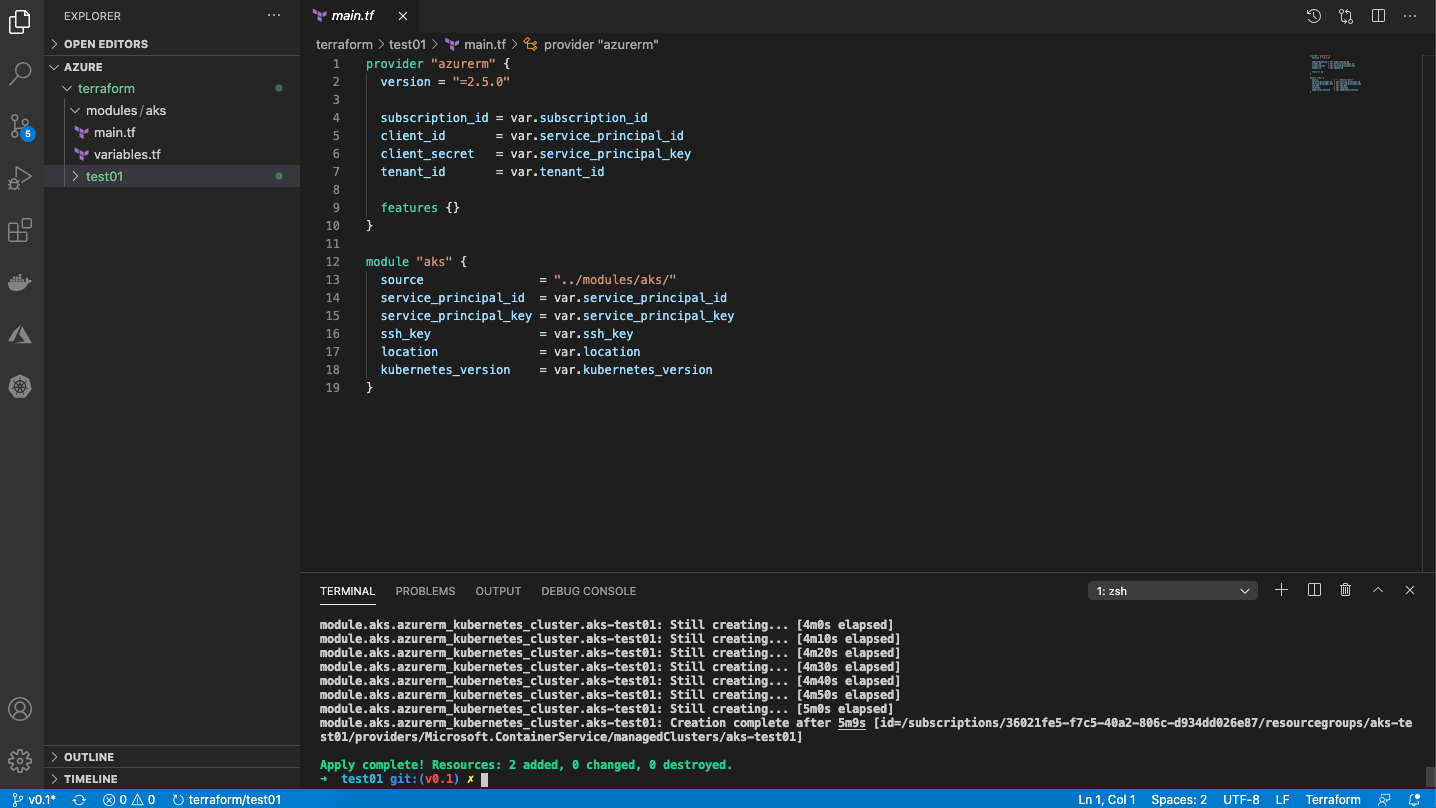The image size is (1436, 808).
Task: Switch to the OUTPUT panel tab
Action: 498,591
